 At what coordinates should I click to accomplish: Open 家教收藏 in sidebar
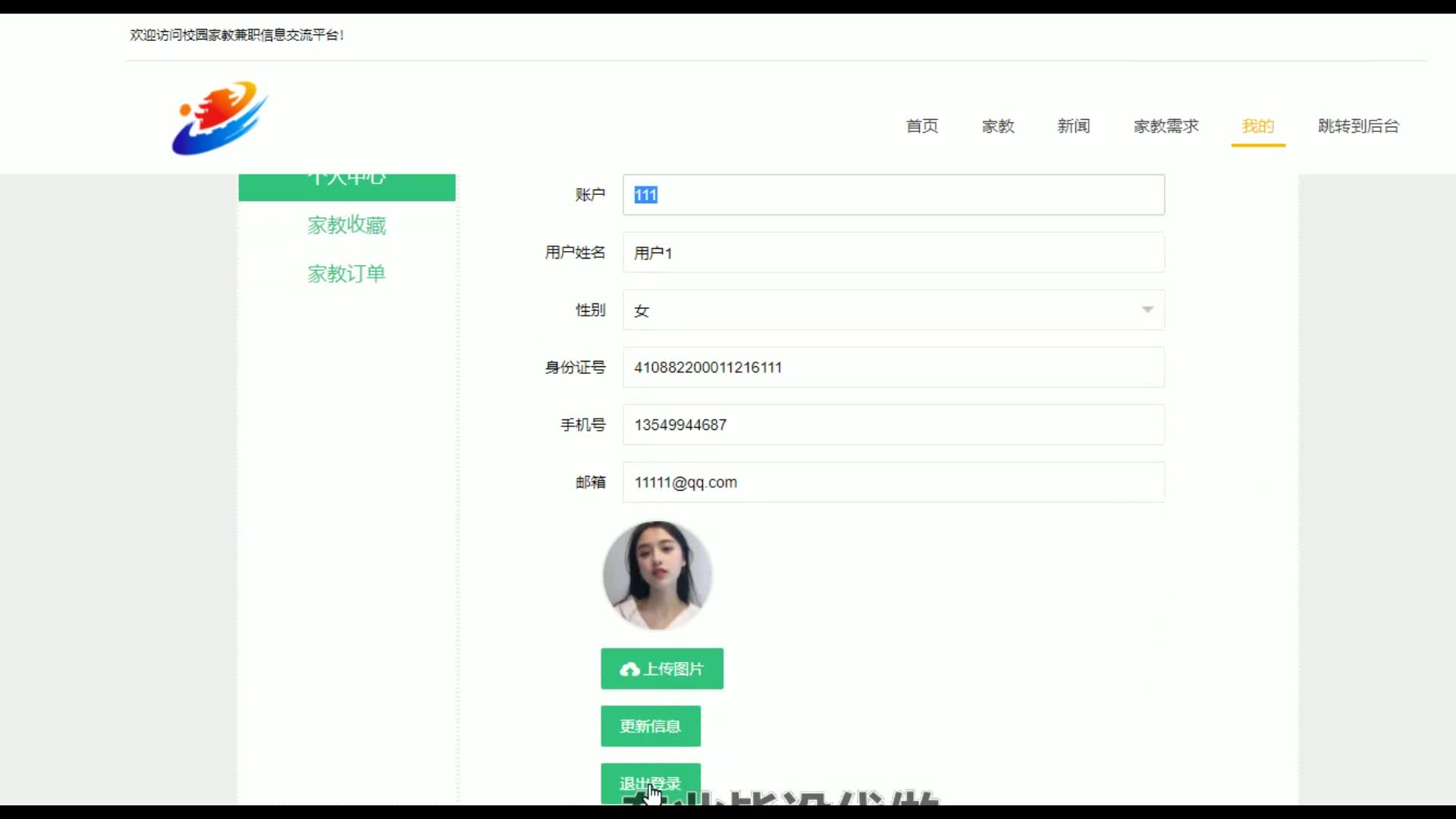347,225
